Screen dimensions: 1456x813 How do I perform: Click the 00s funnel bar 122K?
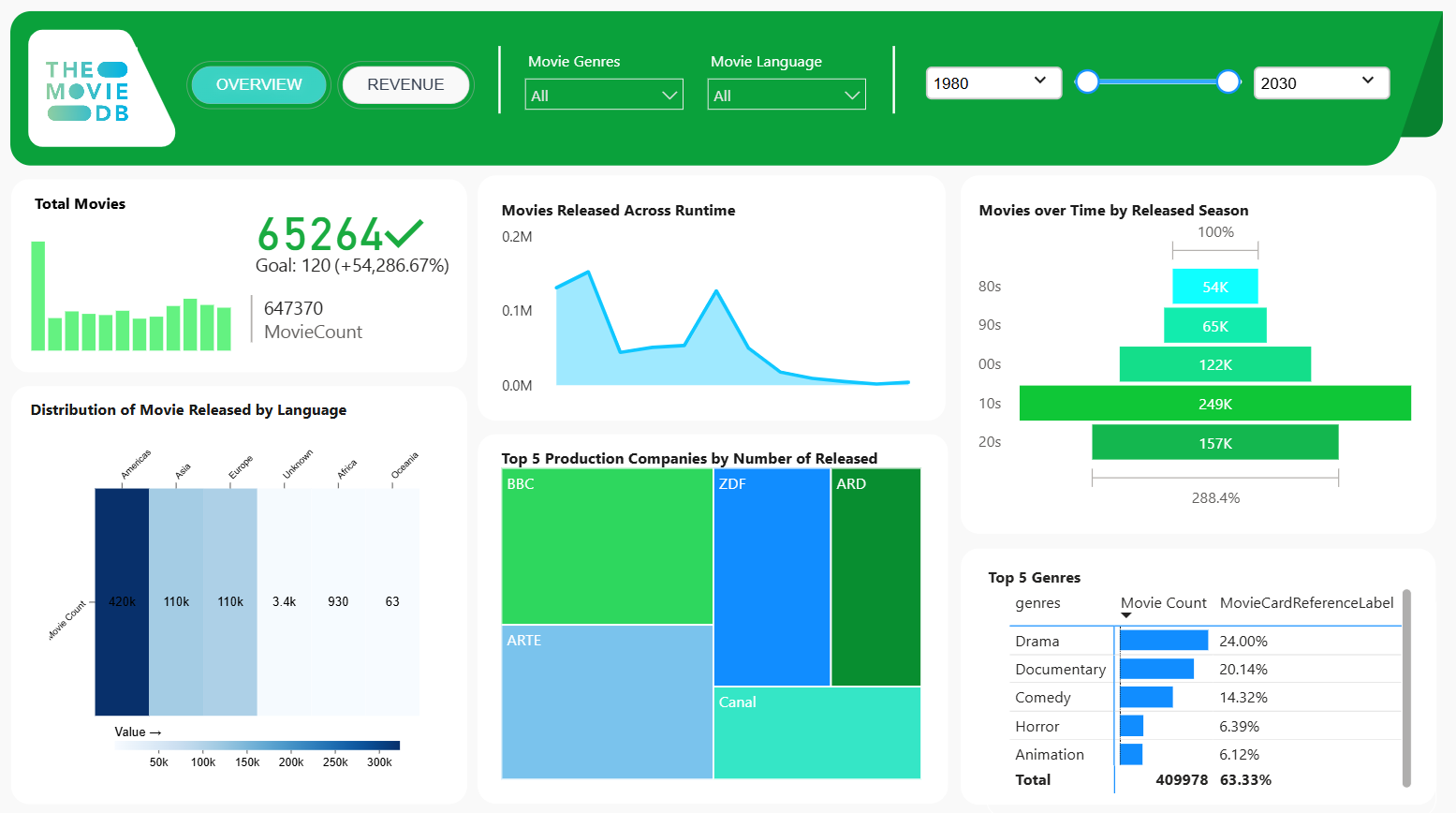(x=1215, y=364)
